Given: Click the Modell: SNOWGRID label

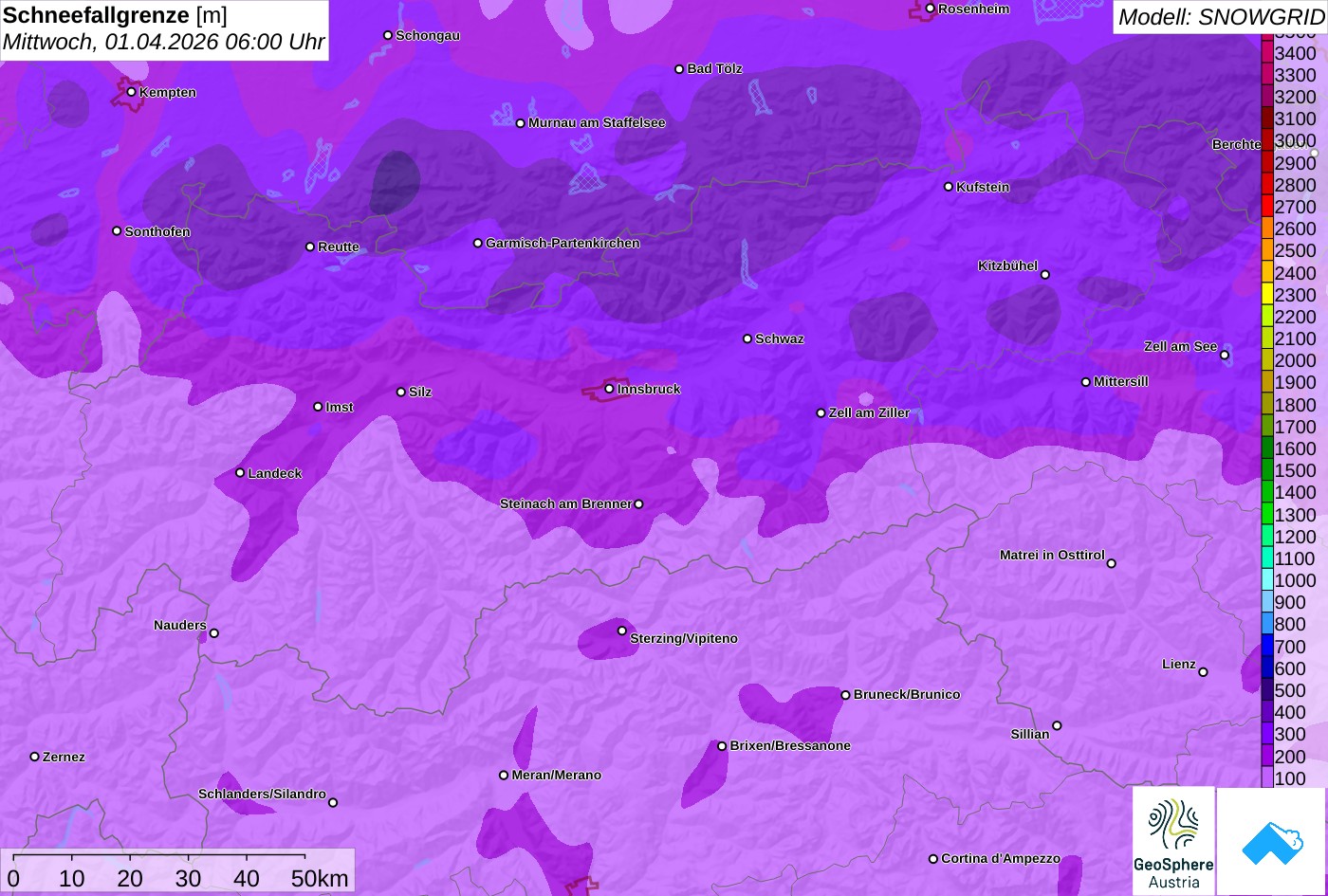Looking at the screenshot, I should (1221, 16).
